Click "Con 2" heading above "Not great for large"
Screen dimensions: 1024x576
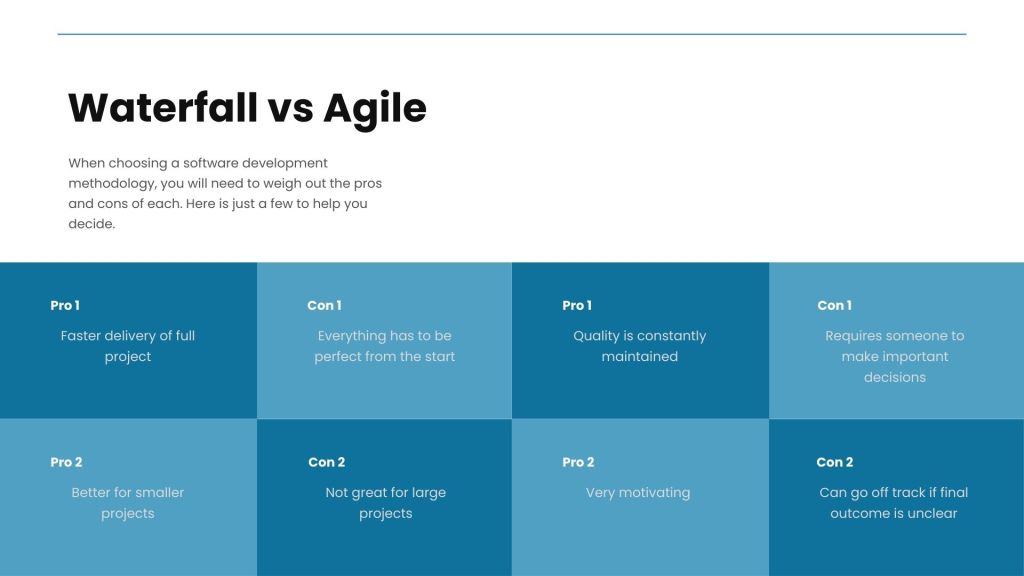pyautogui.click(x=326, y=462)
